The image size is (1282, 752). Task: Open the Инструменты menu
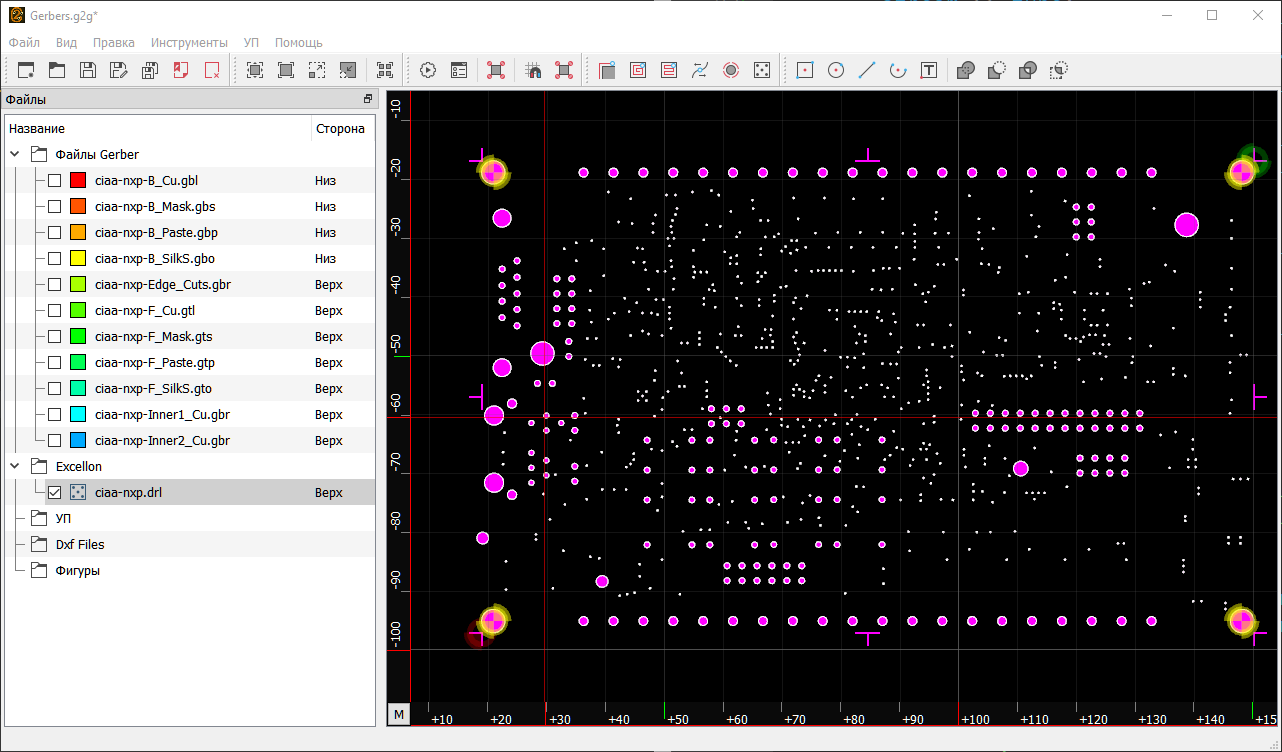(189, 43)
